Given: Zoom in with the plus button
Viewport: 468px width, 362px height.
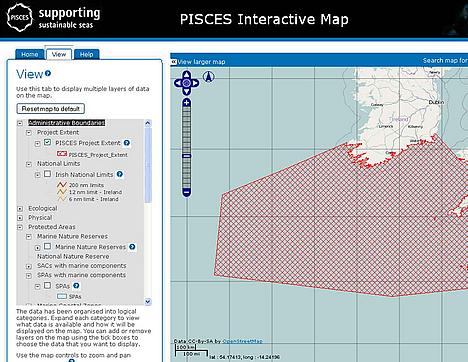Looking at the screenshot, I should [187, 102].
